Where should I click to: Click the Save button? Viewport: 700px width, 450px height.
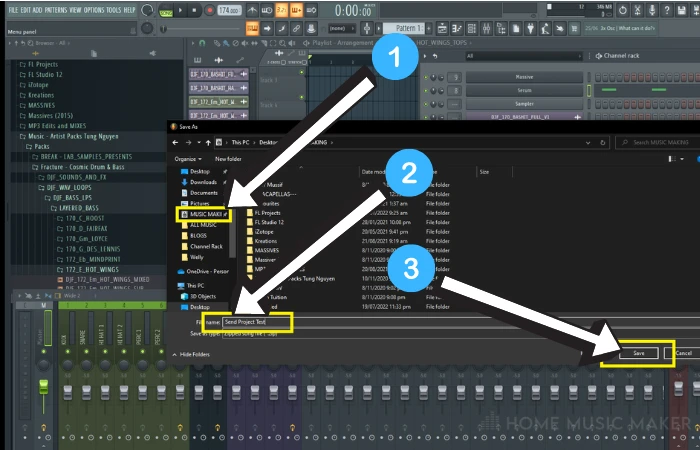(639, 353)
